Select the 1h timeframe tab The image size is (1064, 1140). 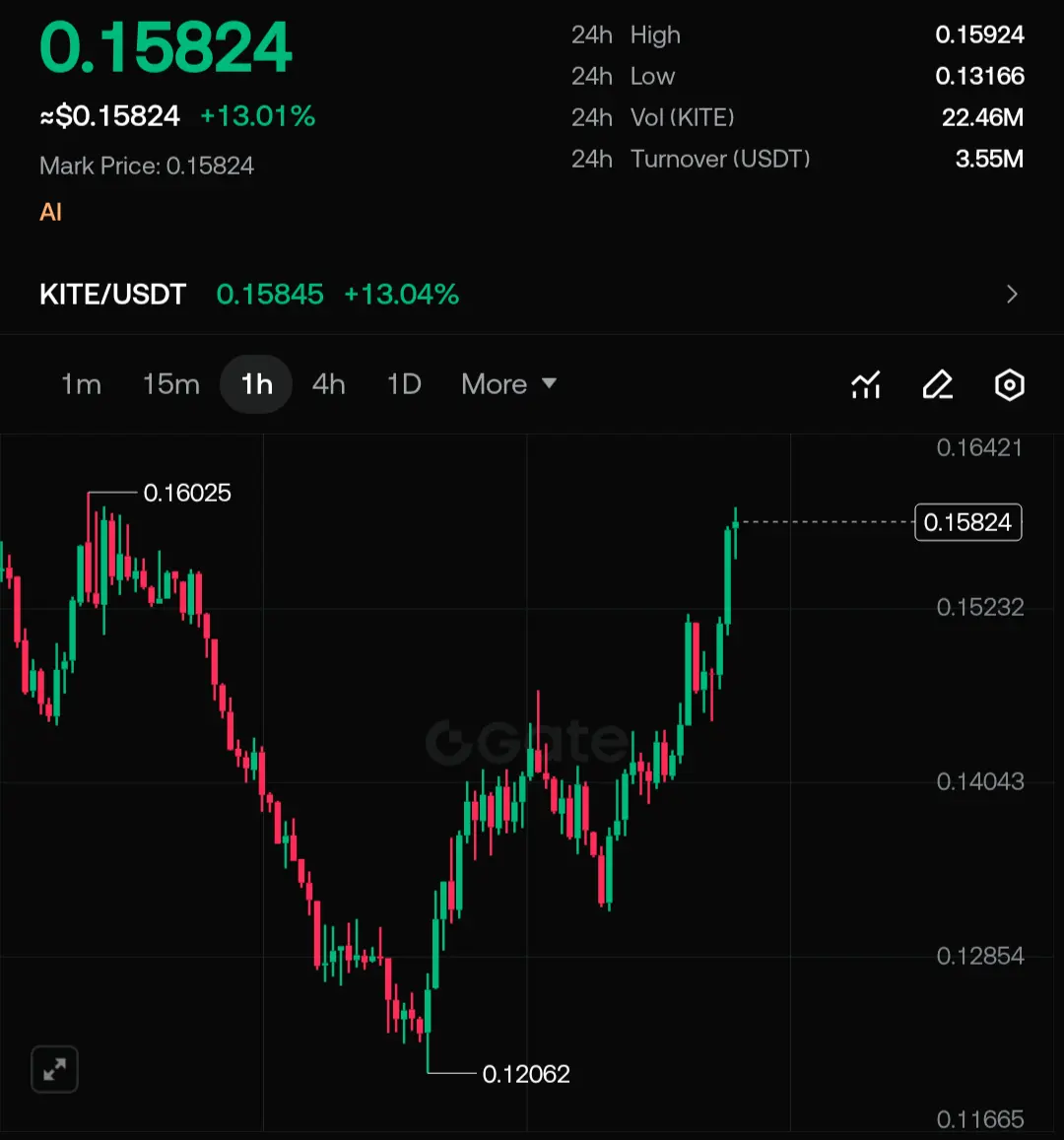[256, 384]
